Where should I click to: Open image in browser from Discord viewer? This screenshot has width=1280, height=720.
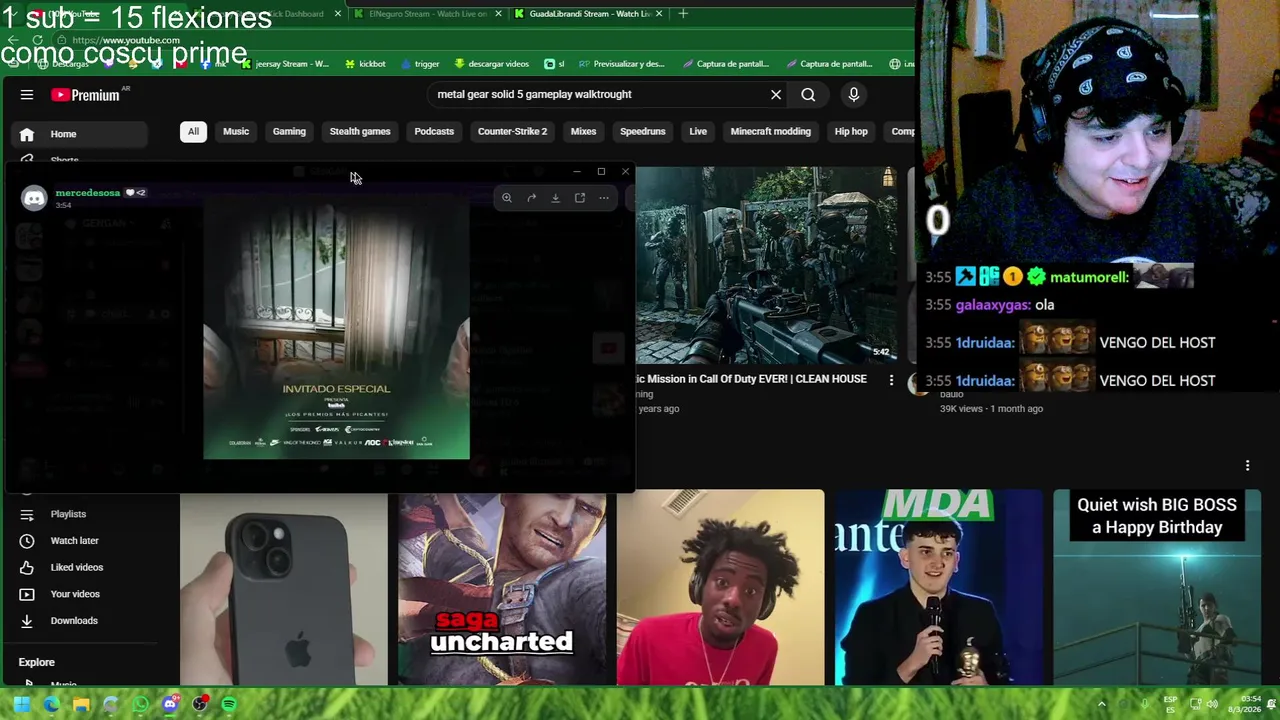coord(579,198)
